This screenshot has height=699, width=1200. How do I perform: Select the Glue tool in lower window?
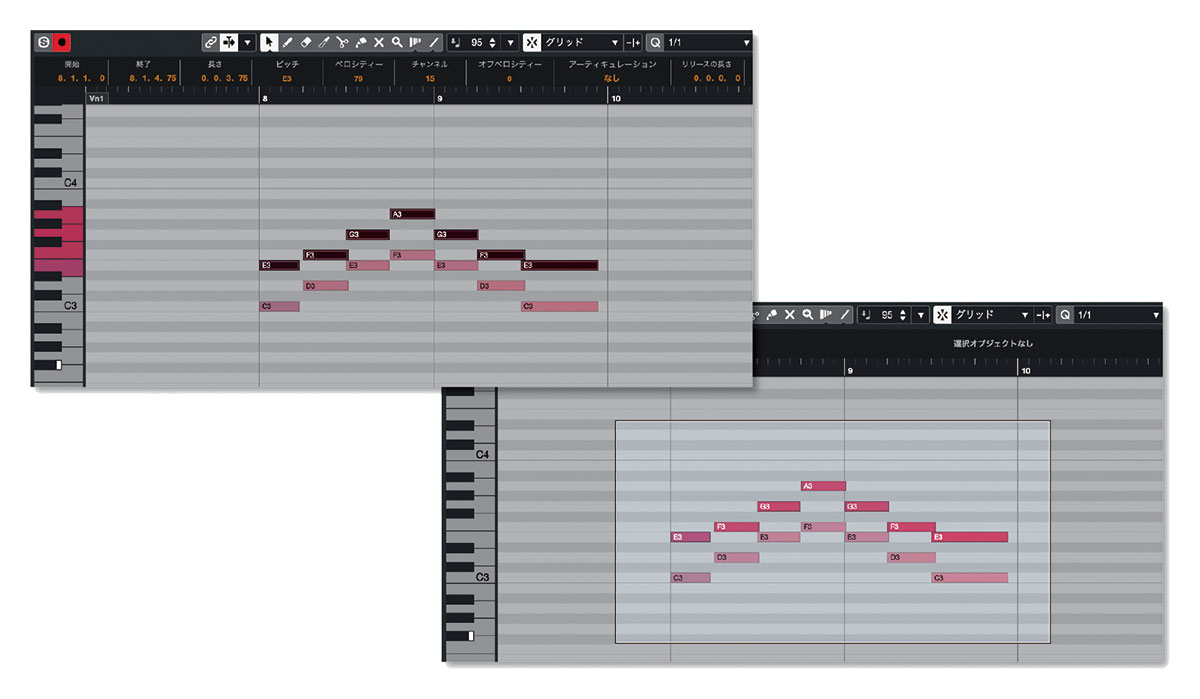771,314
